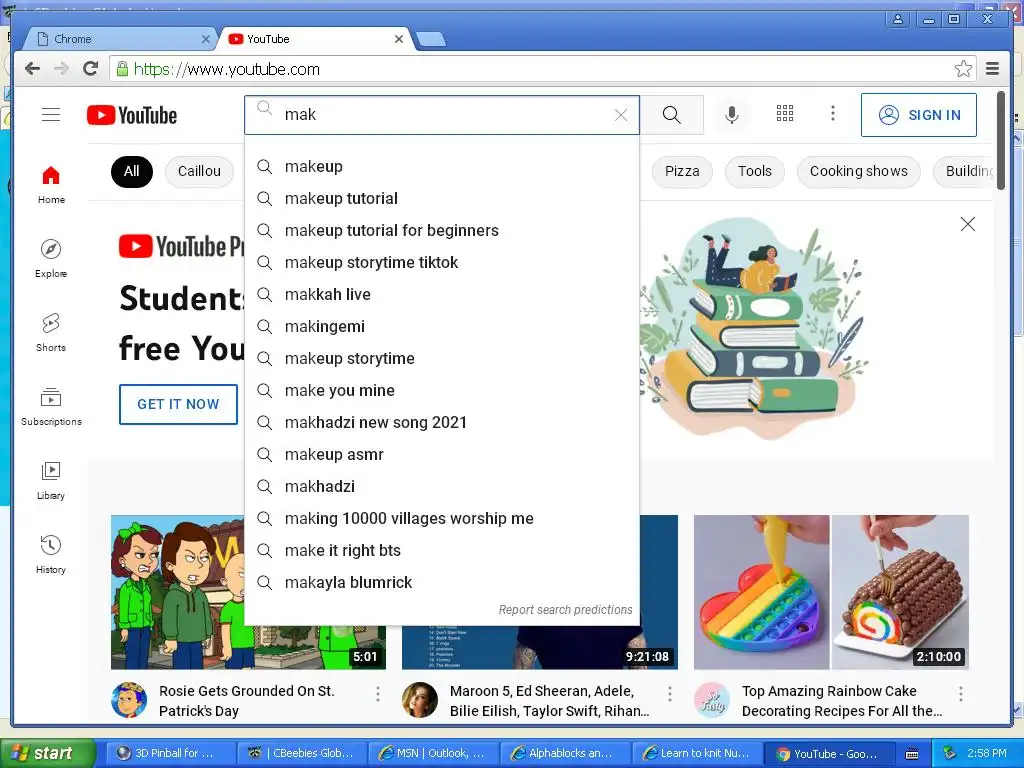The width and height of the screenshot is (1024, 768).
Task: Open Library in the sidebar
Action: (x=51, y=481)
